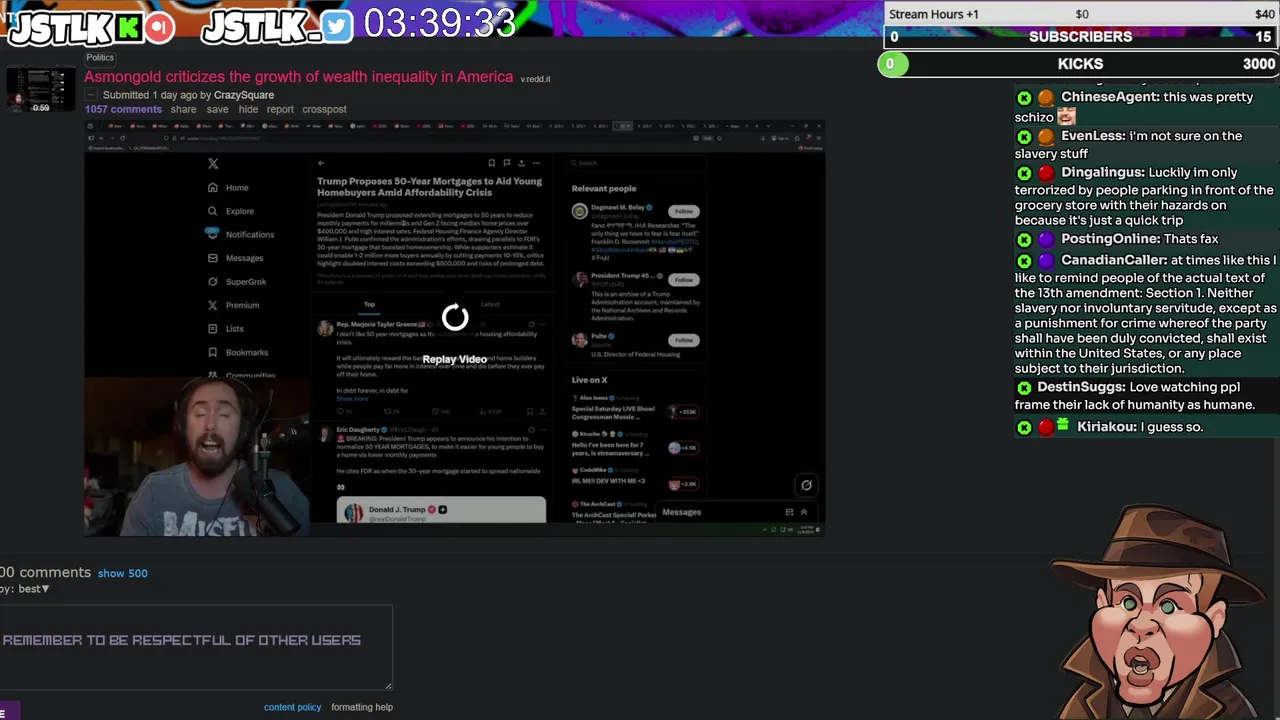Click the comment box resize handle corner
This screenshot has width=1280, height=720.
389,686
